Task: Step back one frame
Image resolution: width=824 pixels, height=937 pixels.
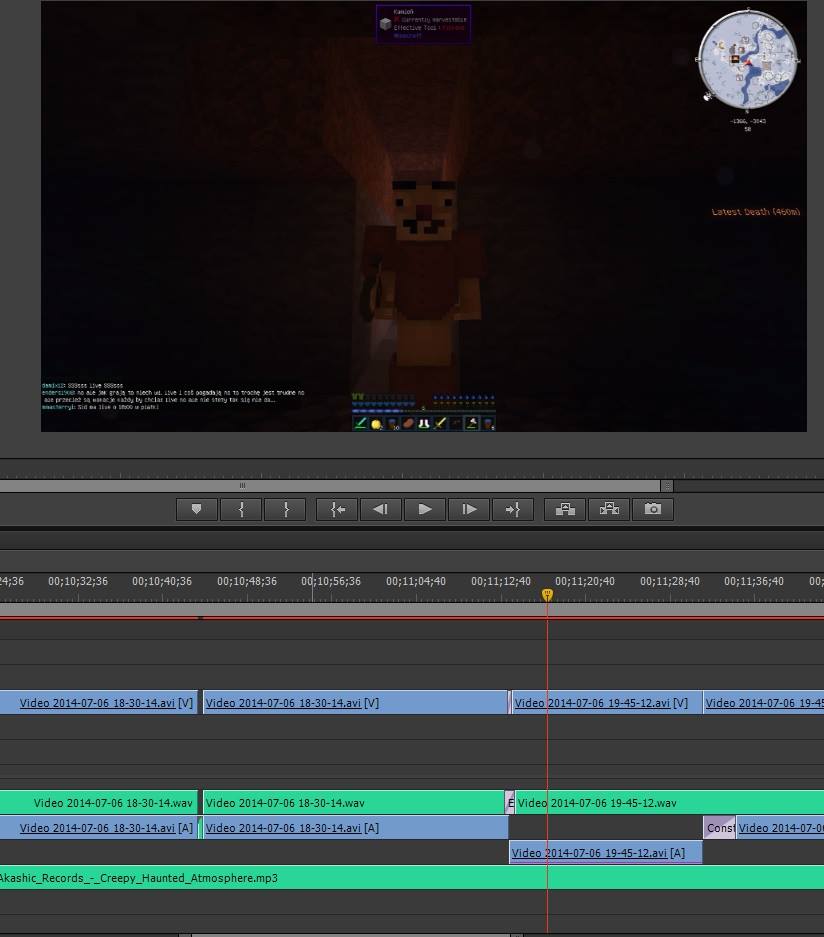Action: point(381,509)
